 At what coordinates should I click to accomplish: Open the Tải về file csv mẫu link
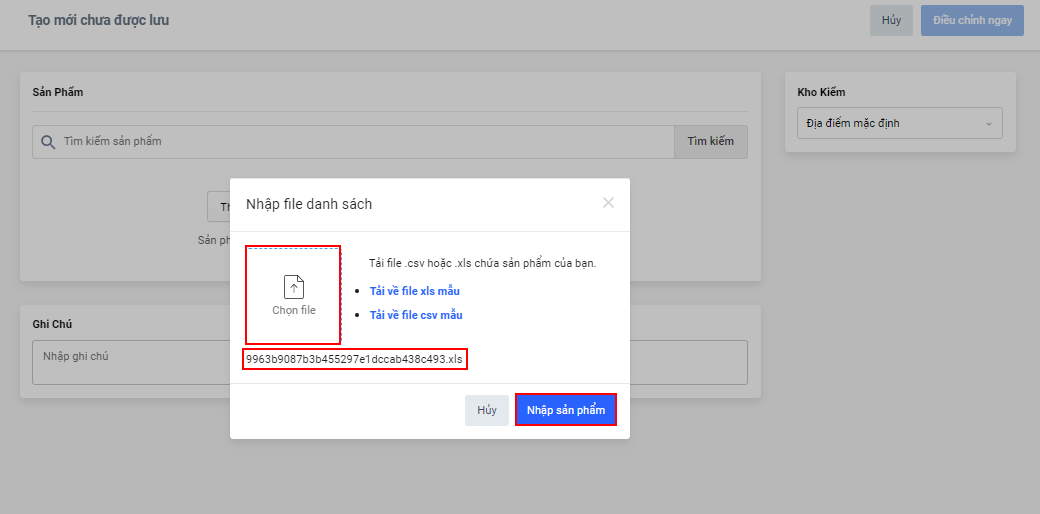point(416,315)
